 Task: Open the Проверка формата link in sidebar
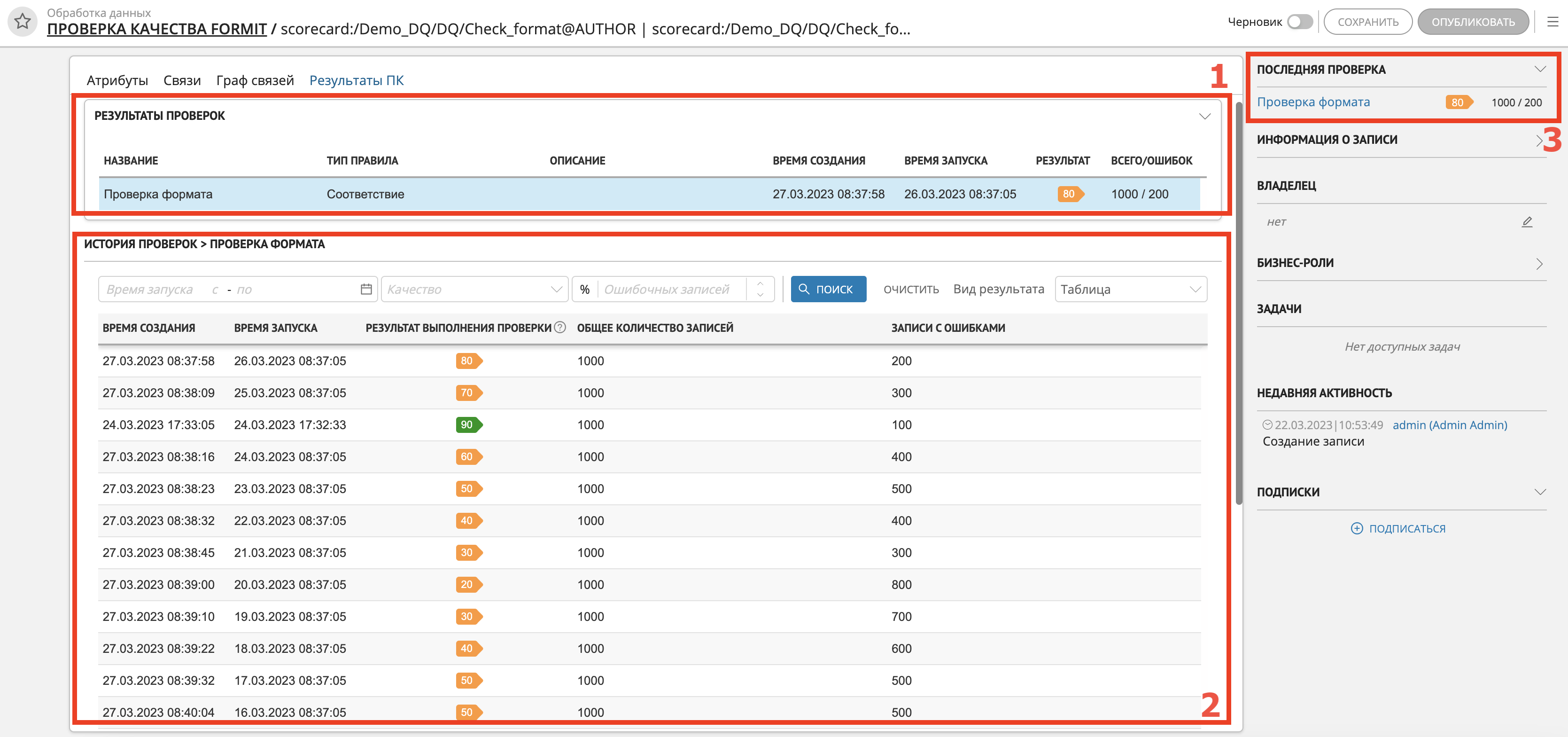click(x=1313, y=102)
